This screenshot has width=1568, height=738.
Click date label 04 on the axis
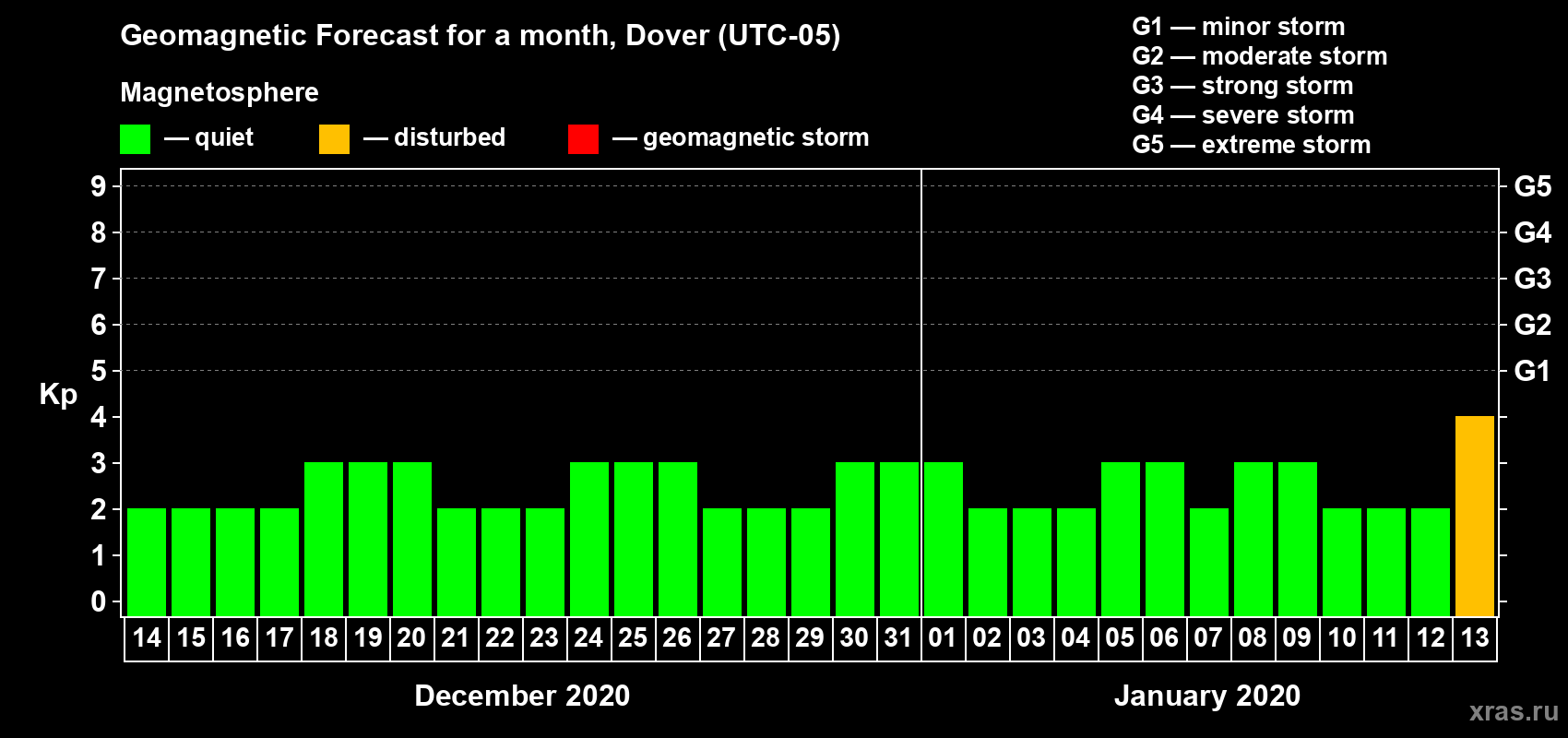click(x=1076, y=637)
